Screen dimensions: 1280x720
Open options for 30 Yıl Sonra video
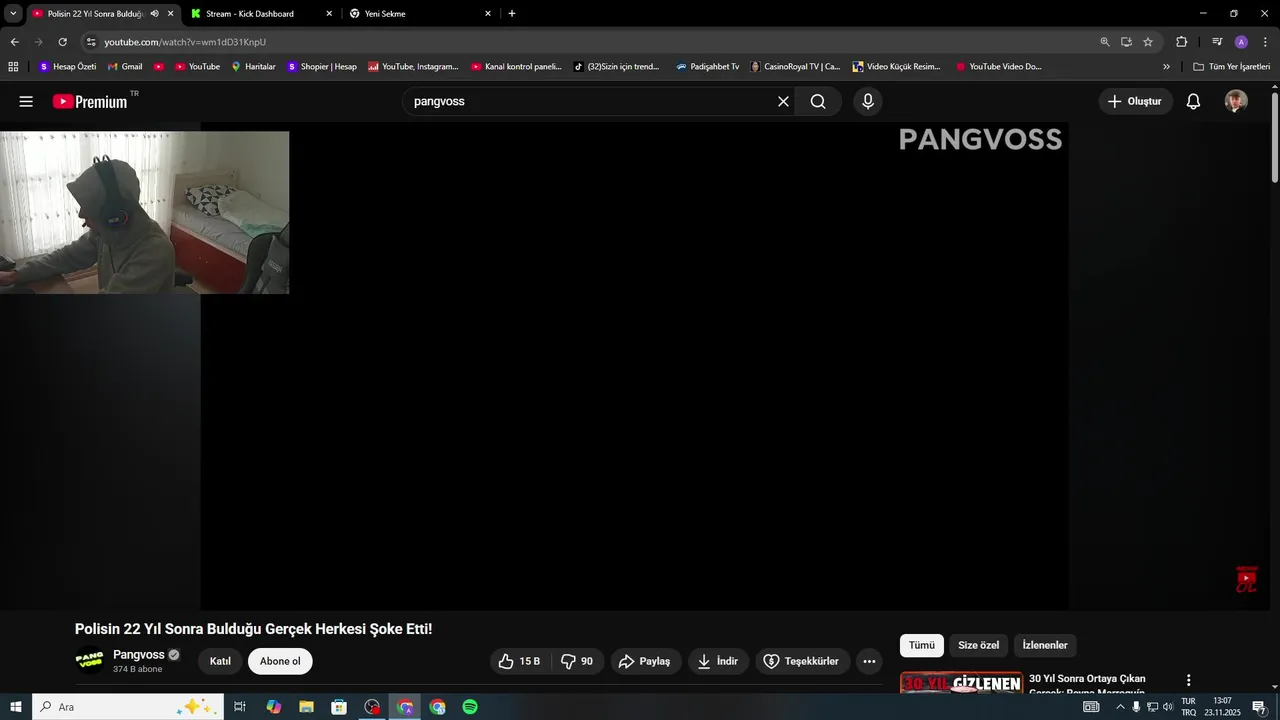pos(1188,680)
